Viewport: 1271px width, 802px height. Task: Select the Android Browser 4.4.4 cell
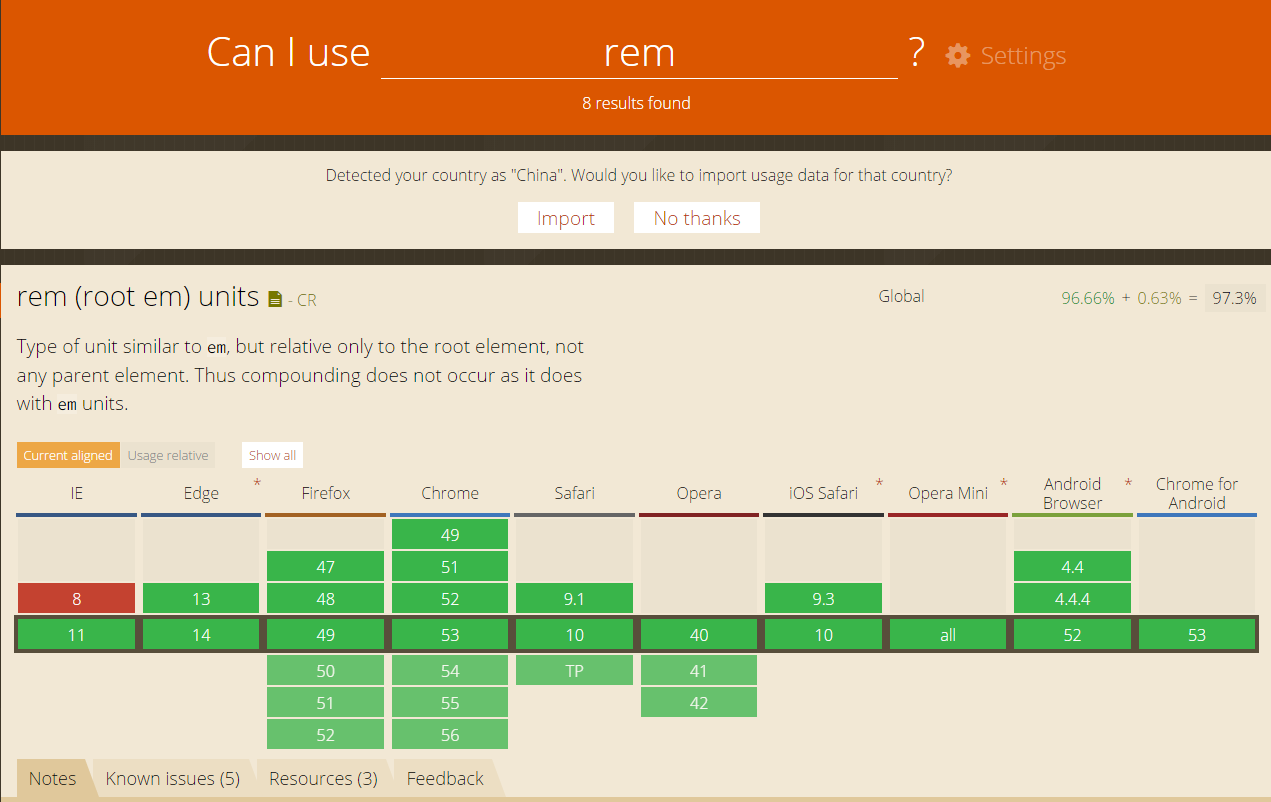coord(1072,599)
